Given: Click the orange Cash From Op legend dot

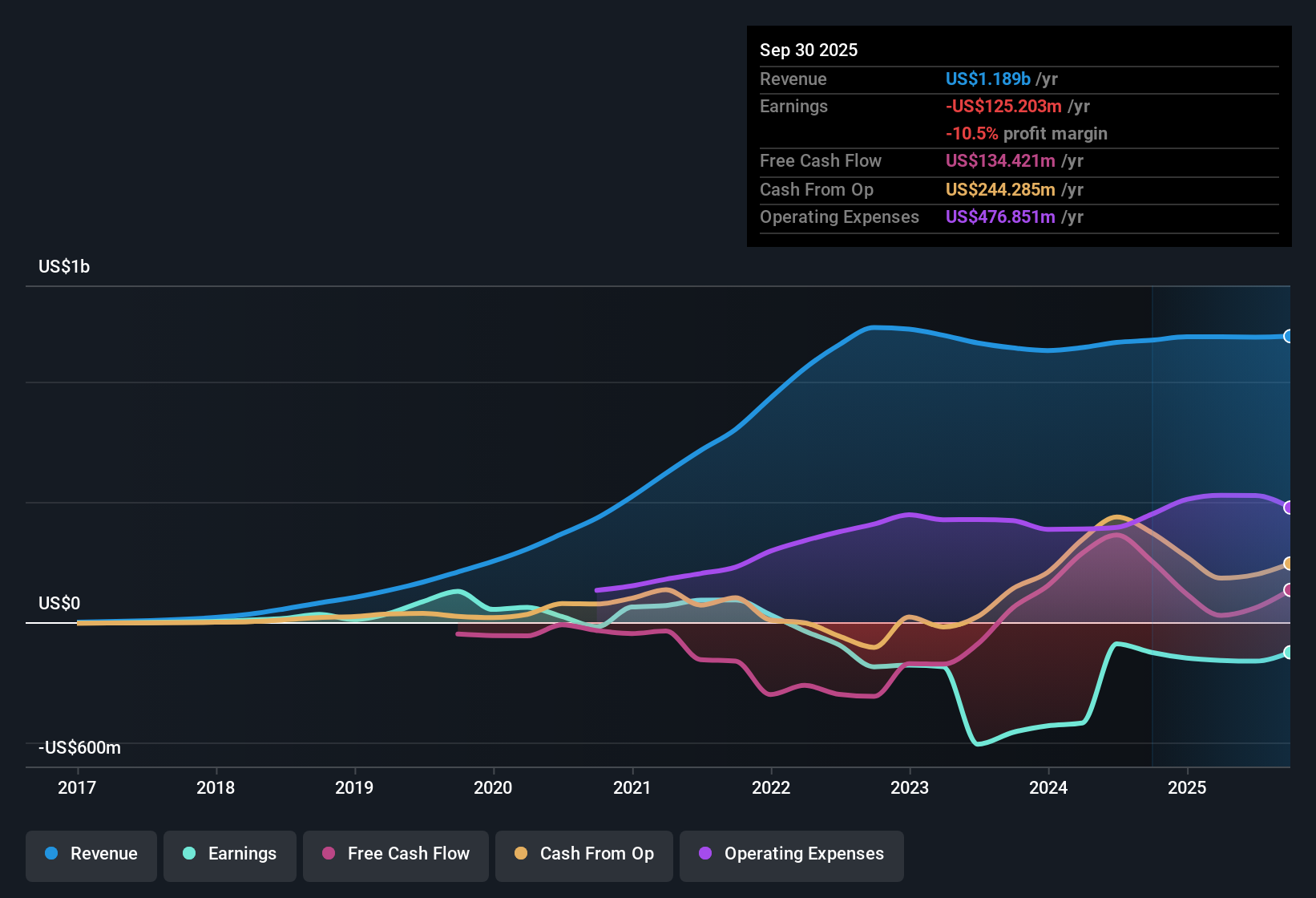Looking at the screenshot, I should (x=521, y=854).
